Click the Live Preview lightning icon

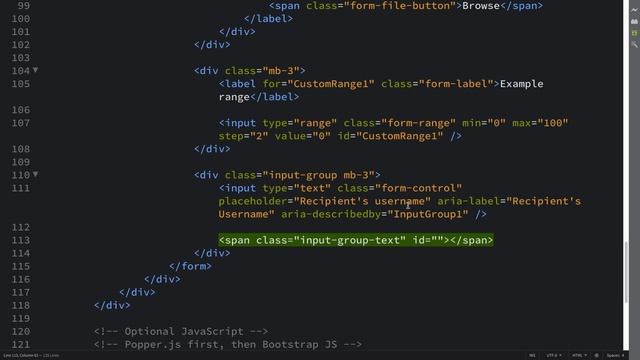(634, 10)
